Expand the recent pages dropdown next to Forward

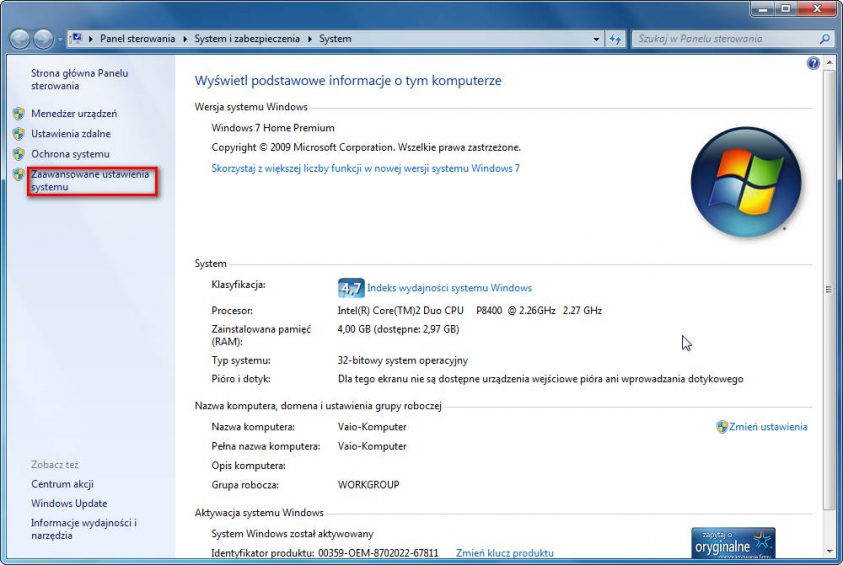(x=61, y=39)
